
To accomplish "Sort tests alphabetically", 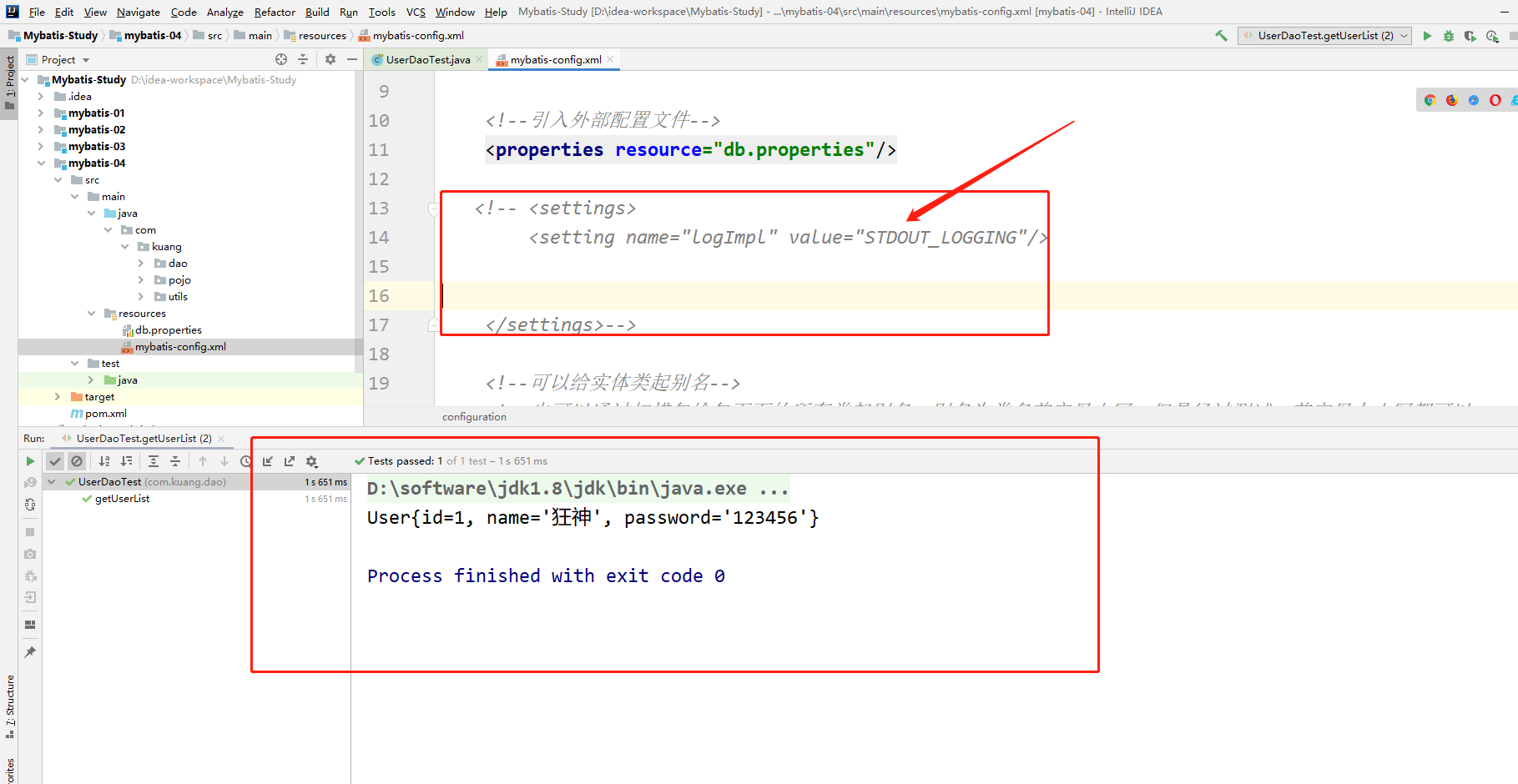I will click(104, 461).
